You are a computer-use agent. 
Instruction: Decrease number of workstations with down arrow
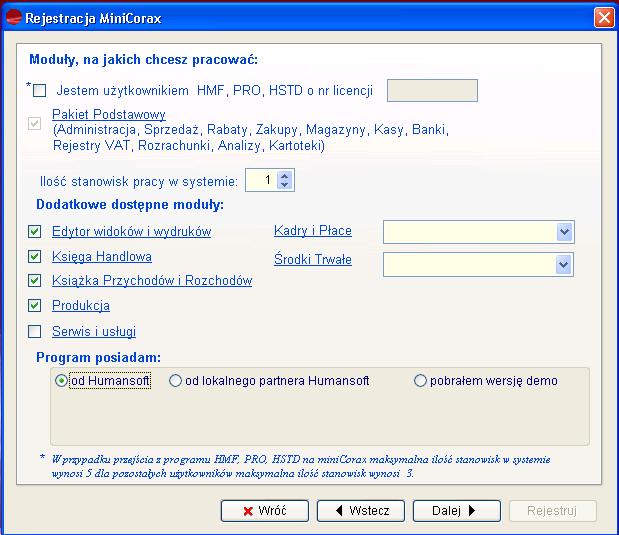[x=285, y=185]
